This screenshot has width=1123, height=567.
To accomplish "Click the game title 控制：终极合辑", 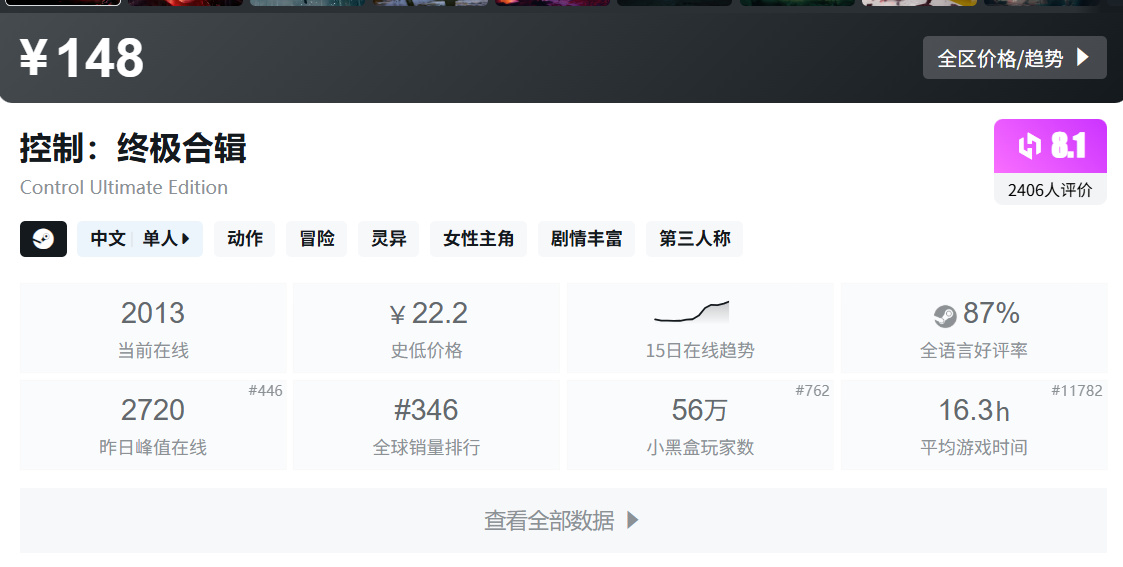I will pyautogui.click(x=133, y=148).
